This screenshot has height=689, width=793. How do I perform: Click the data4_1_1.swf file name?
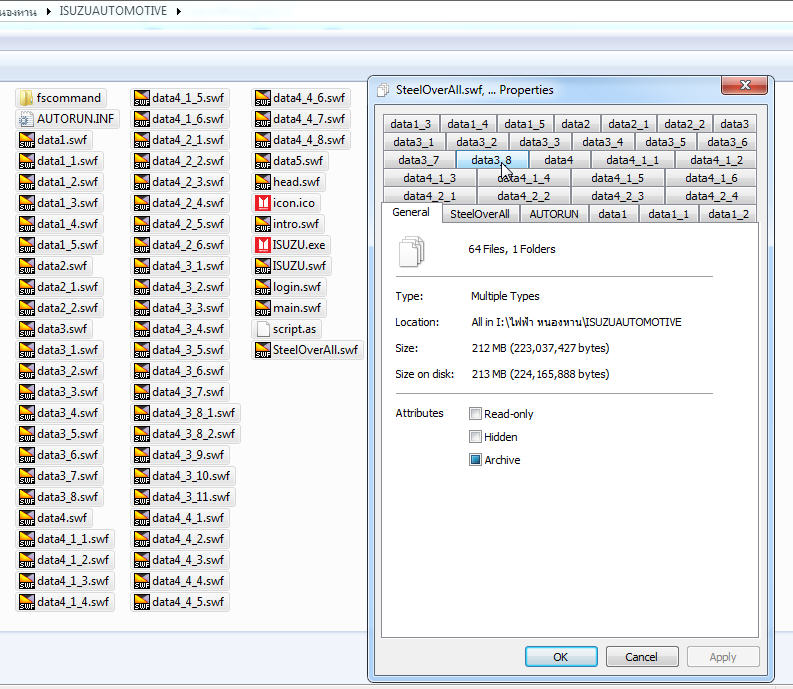click(73, 539)
